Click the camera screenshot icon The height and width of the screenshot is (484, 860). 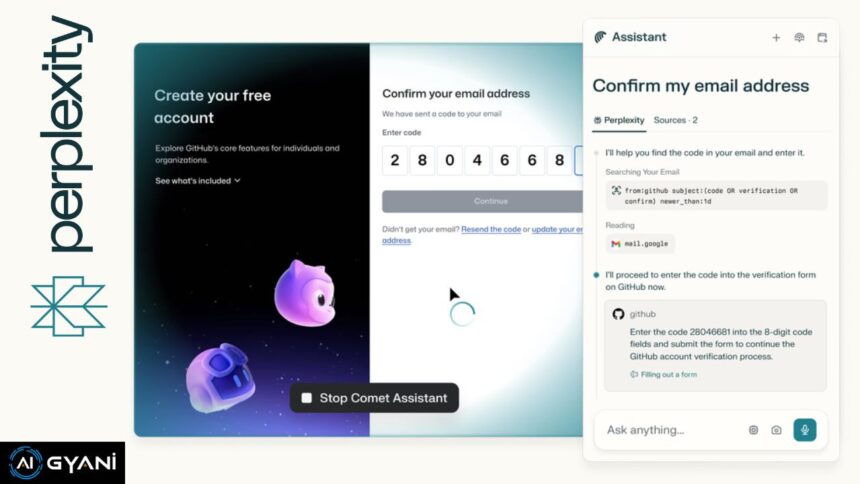[x=776, y=430]
